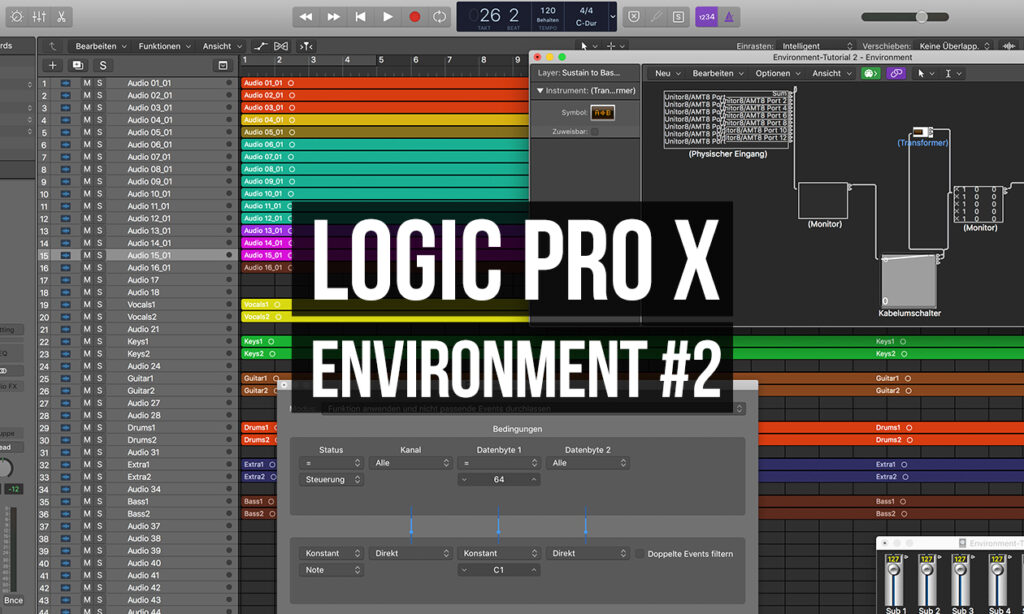Click the Duplicate track button
The height and width of the screenshot is (614, 1024).
pyautogui.click(x=78, y=65)
